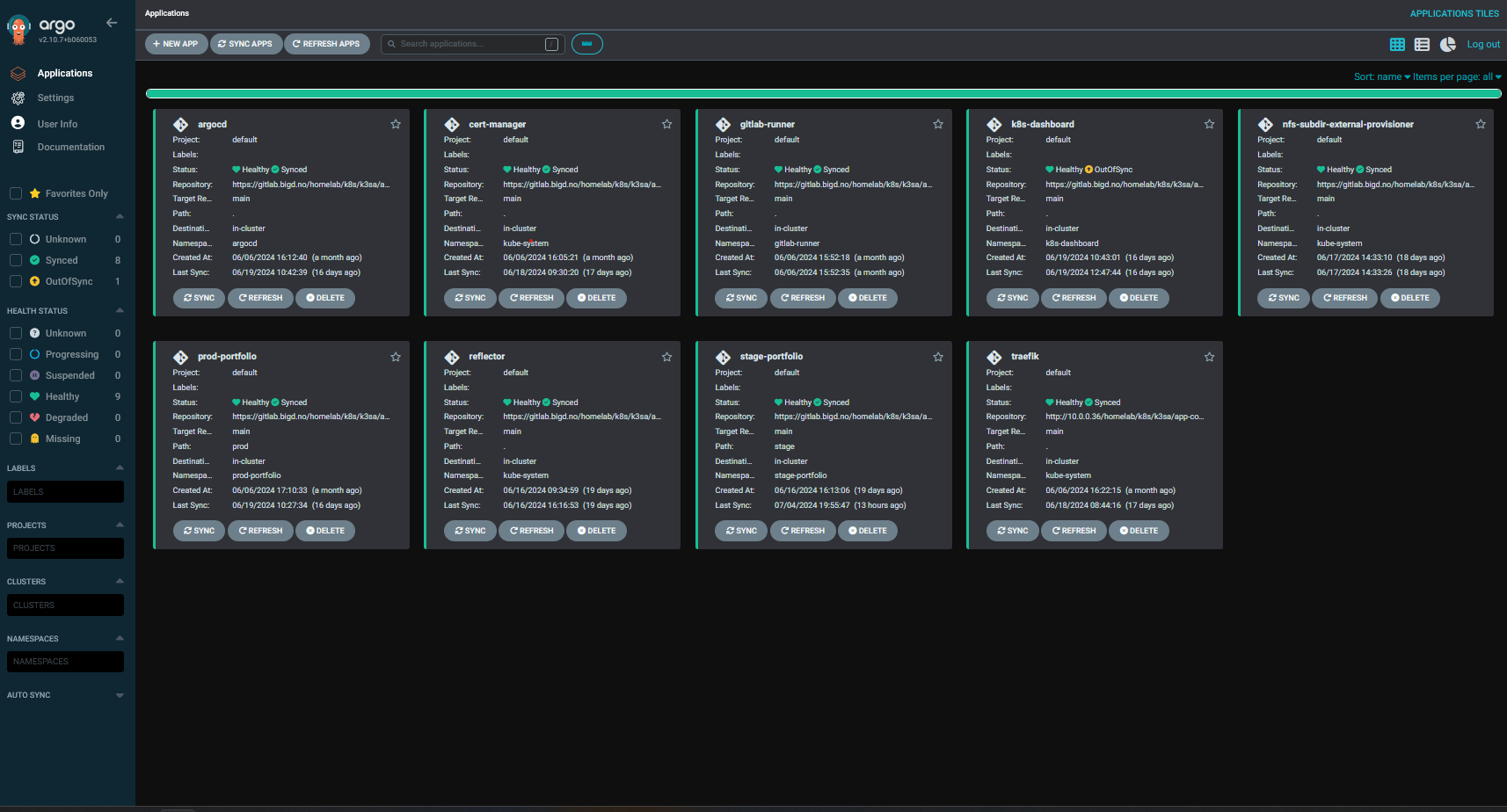
Task: Log out of Argo CD
Action: (x=1483, y=44)
